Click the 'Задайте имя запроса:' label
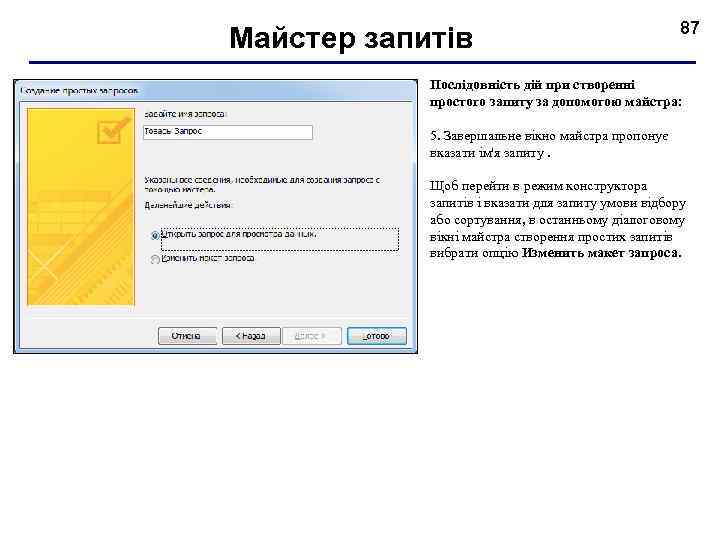The image size is (720, 540). coord(186,114)
